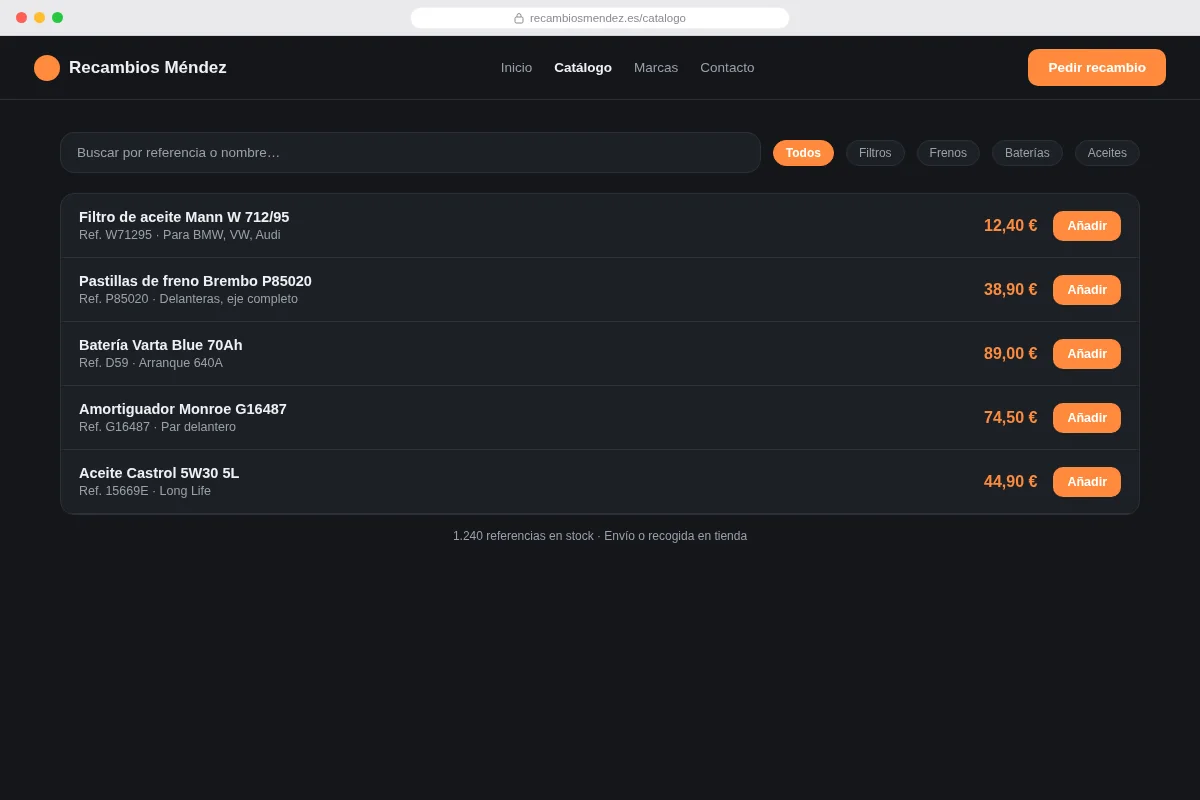The height and width of the screenshot is (800, 1200).
Task: Add Filtro de aceite Mann to cart
Action: [x=1087, y=226]
